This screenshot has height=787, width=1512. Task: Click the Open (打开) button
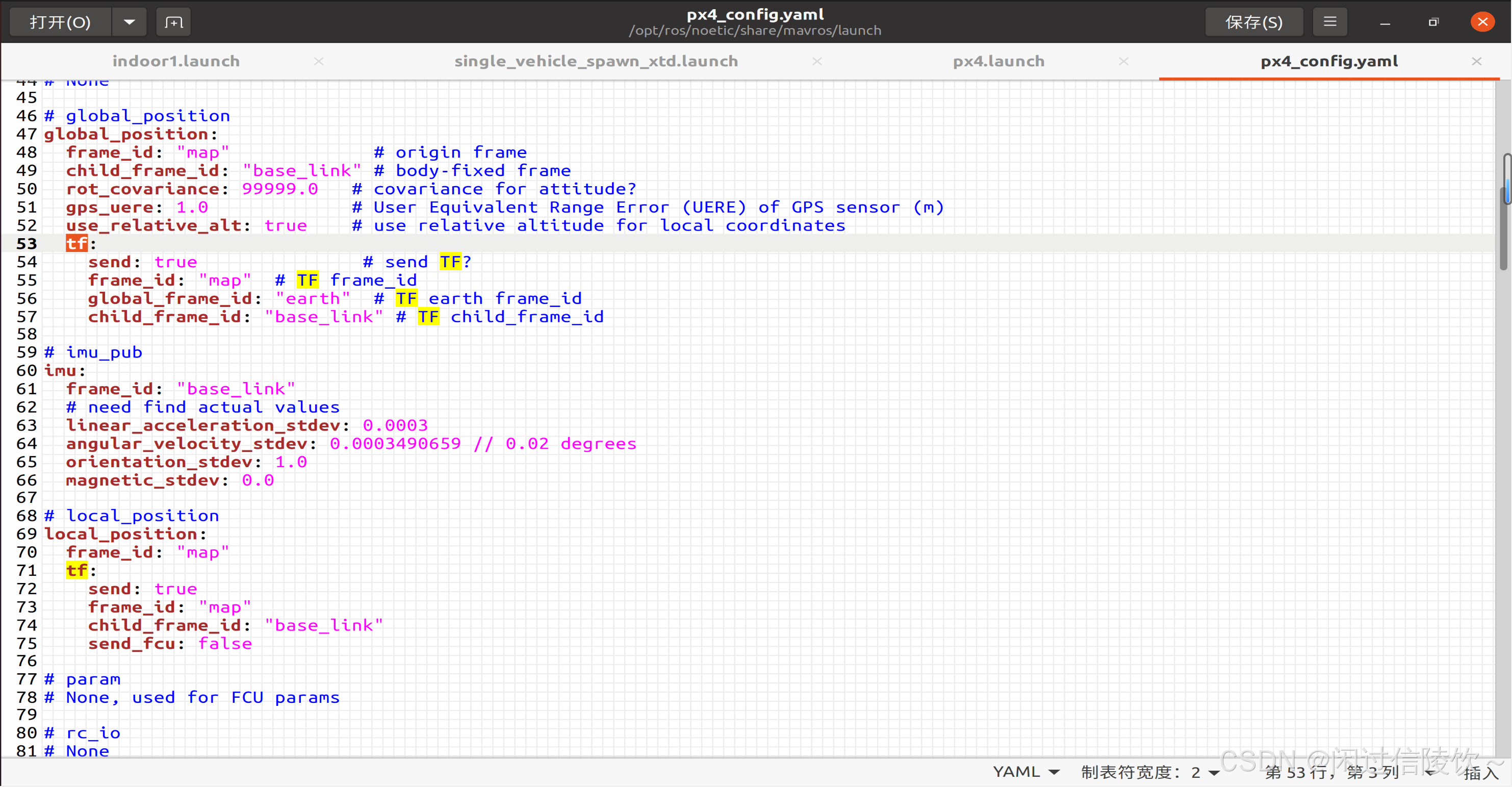pyautogui.click(x=60, y=22)
